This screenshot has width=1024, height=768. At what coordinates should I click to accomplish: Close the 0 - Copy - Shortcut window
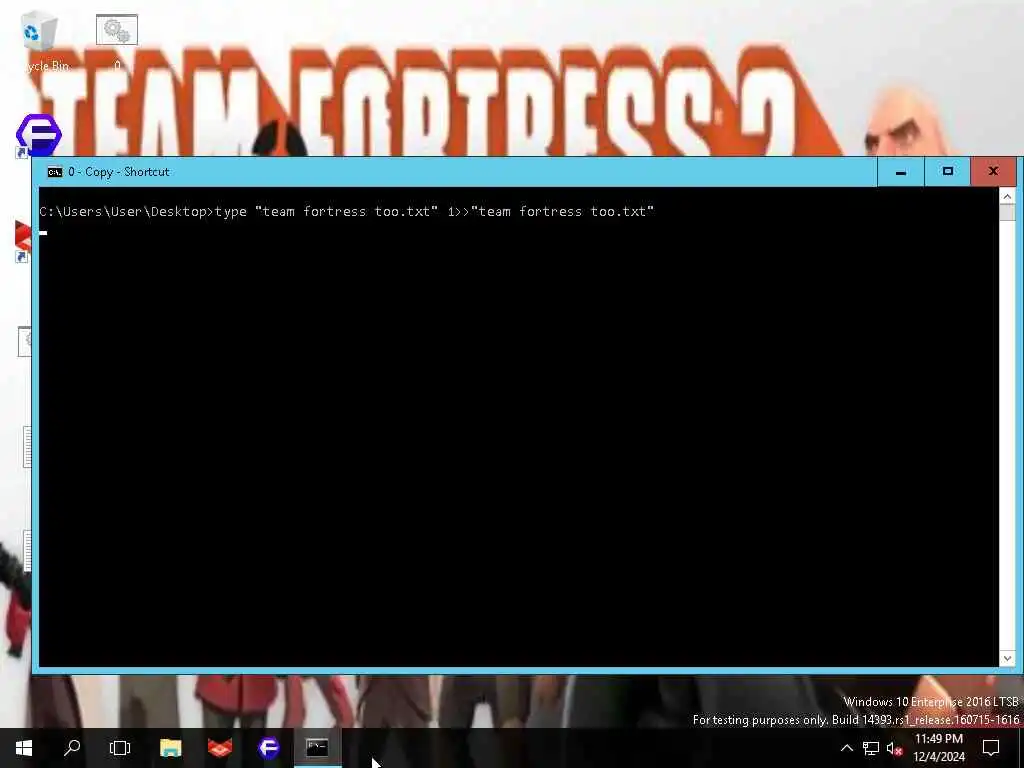tap(993, 172)
